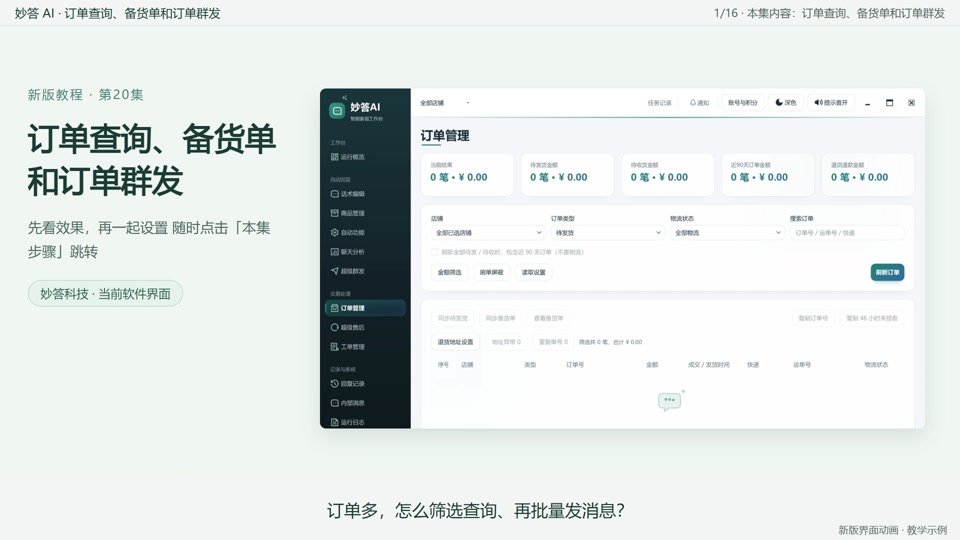The image size is (960, 540).
Task: Click the 金额筛选 button
Action: (x=449, y=272)
